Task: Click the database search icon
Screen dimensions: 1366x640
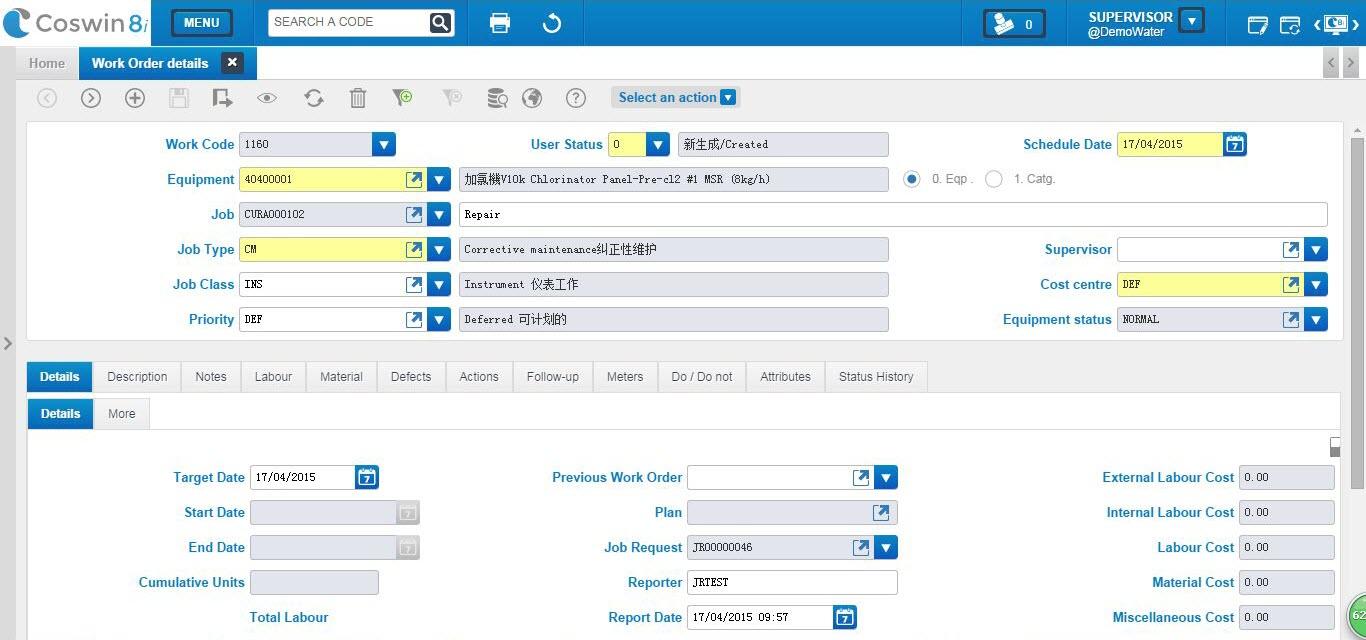Action: click(x=497, y=98)
